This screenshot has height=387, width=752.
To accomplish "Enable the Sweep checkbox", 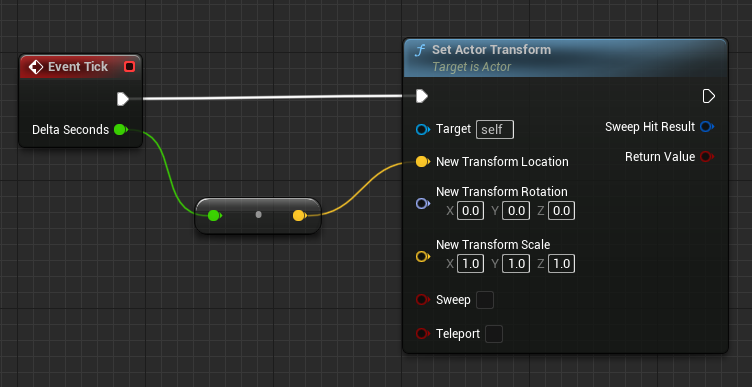I will point(485,300).
